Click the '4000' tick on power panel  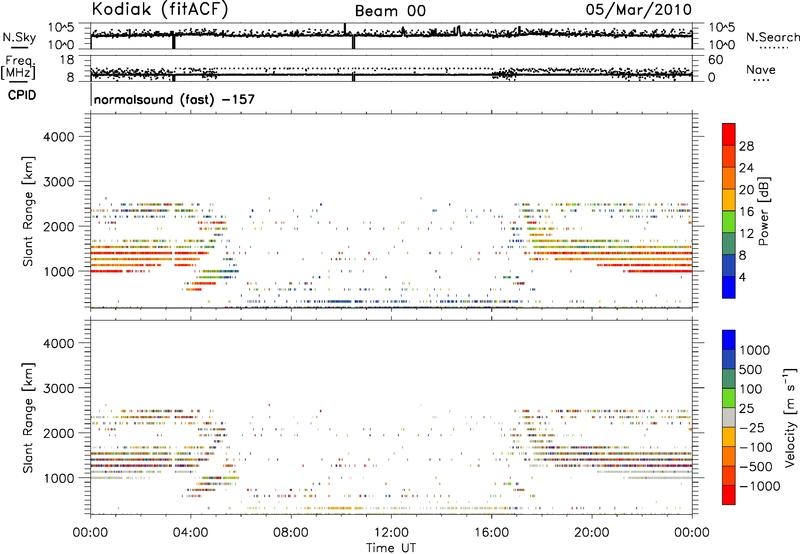click(x=59, y=137)
